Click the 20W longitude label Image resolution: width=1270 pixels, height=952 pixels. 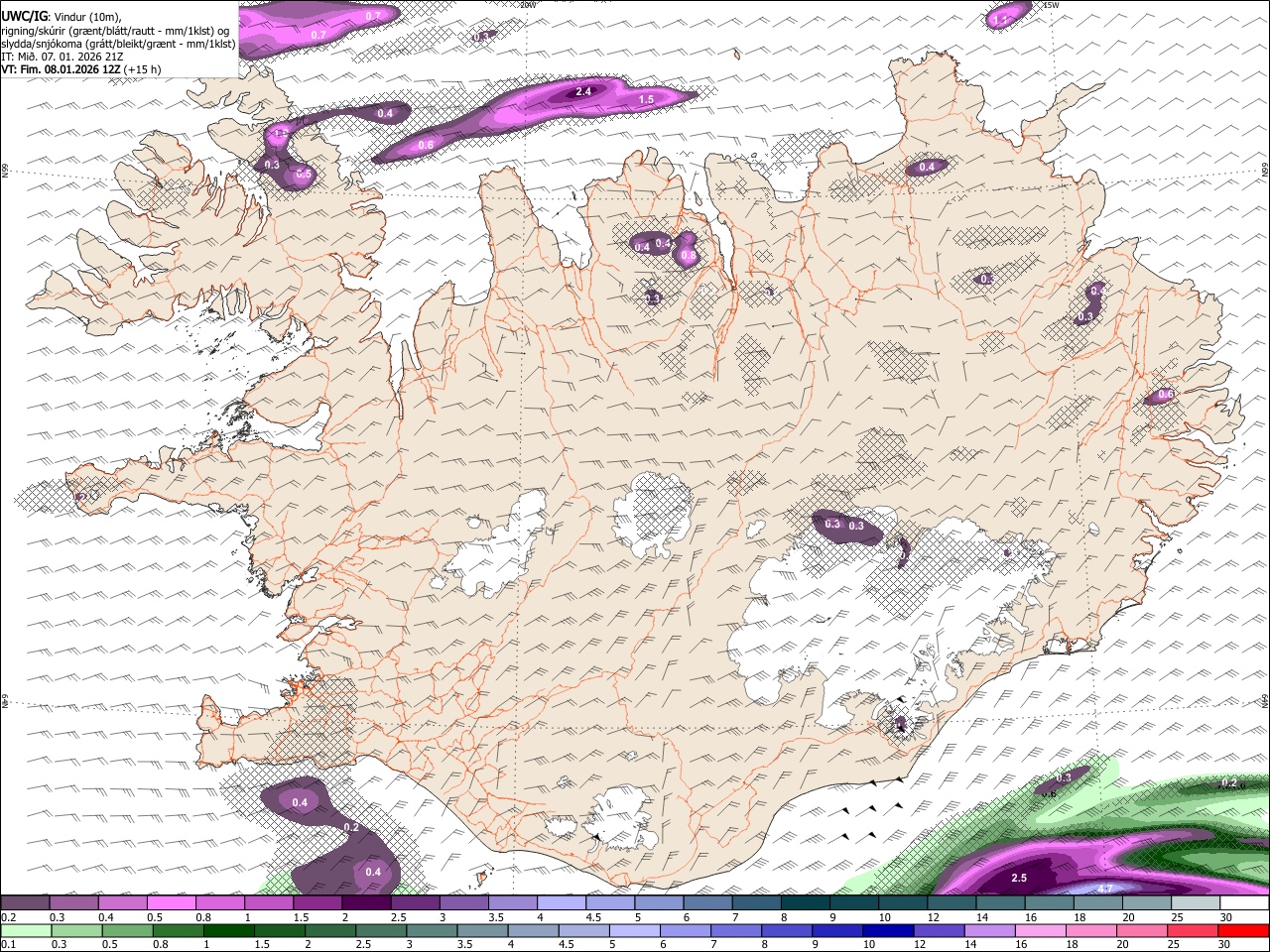pyautogui.click(x=529, y=5)
